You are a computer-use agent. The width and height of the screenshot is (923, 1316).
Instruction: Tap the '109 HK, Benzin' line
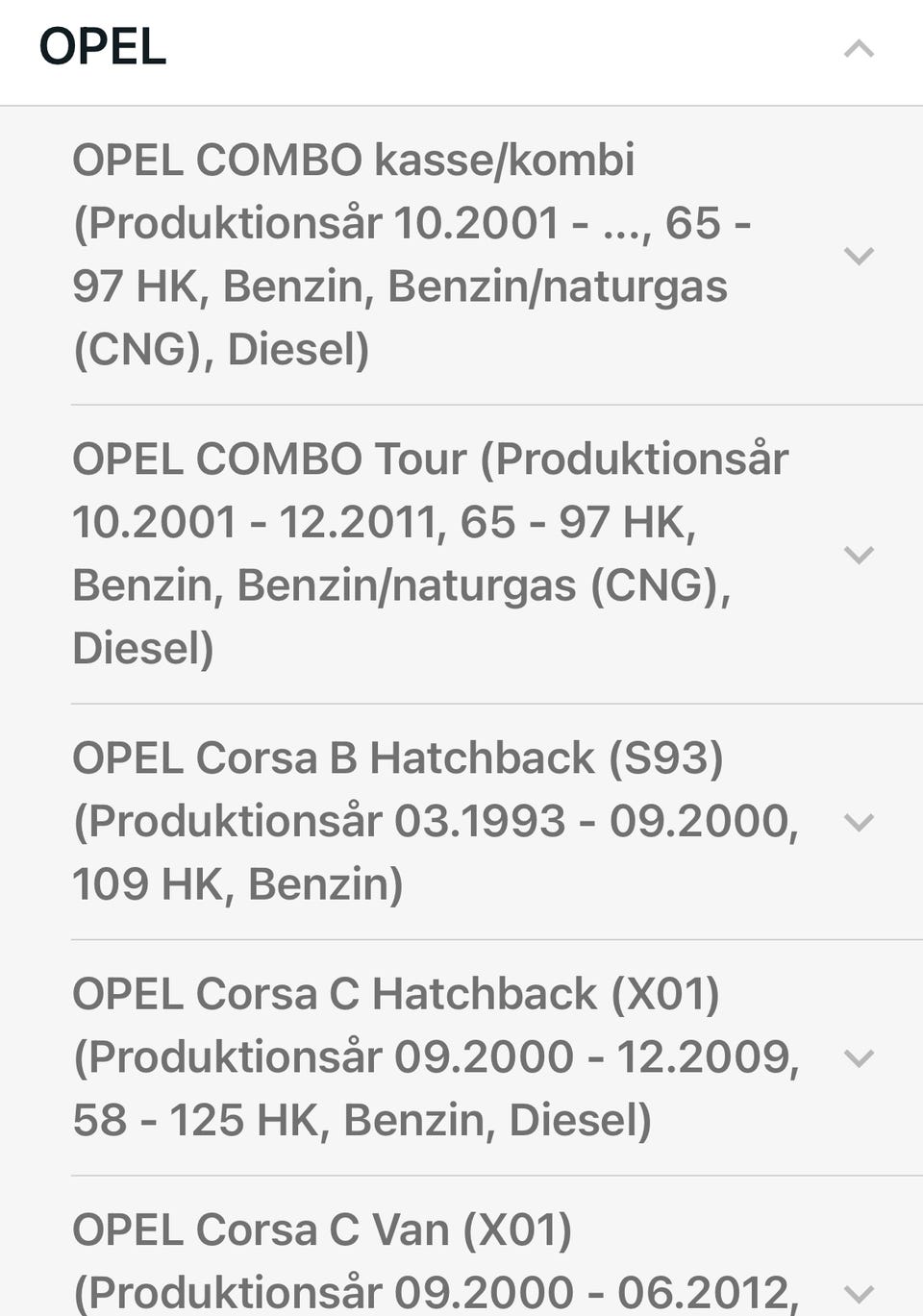pos(237,884)
